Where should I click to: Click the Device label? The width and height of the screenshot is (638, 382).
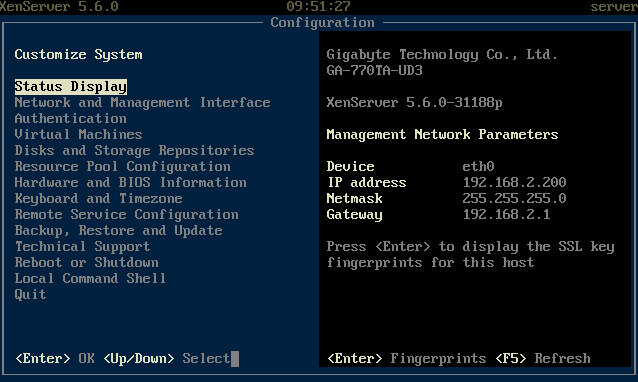click(350, 166)
